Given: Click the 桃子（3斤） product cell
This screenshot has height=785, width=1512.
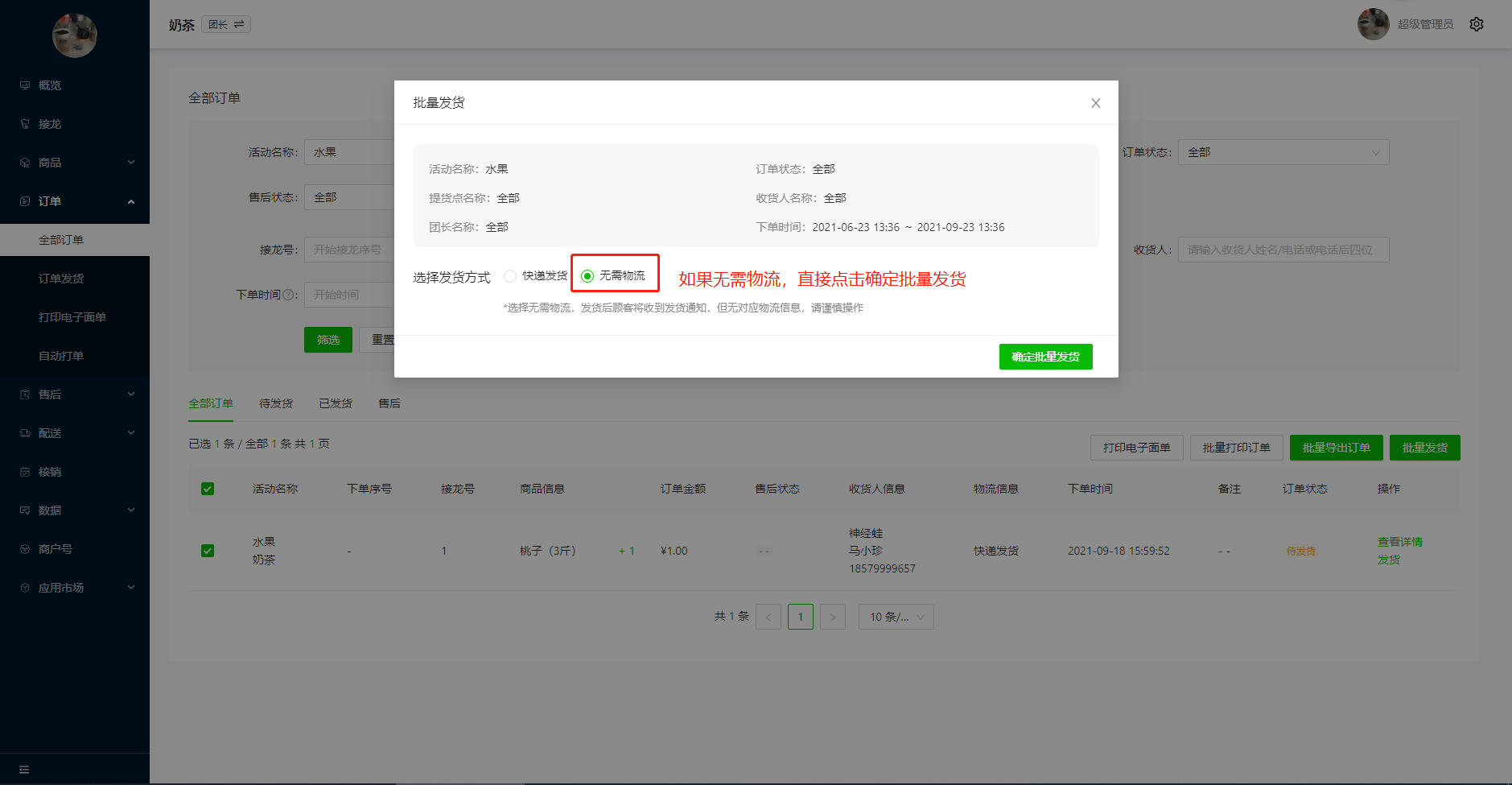Looking at the screenshot, I should (548, 551).
